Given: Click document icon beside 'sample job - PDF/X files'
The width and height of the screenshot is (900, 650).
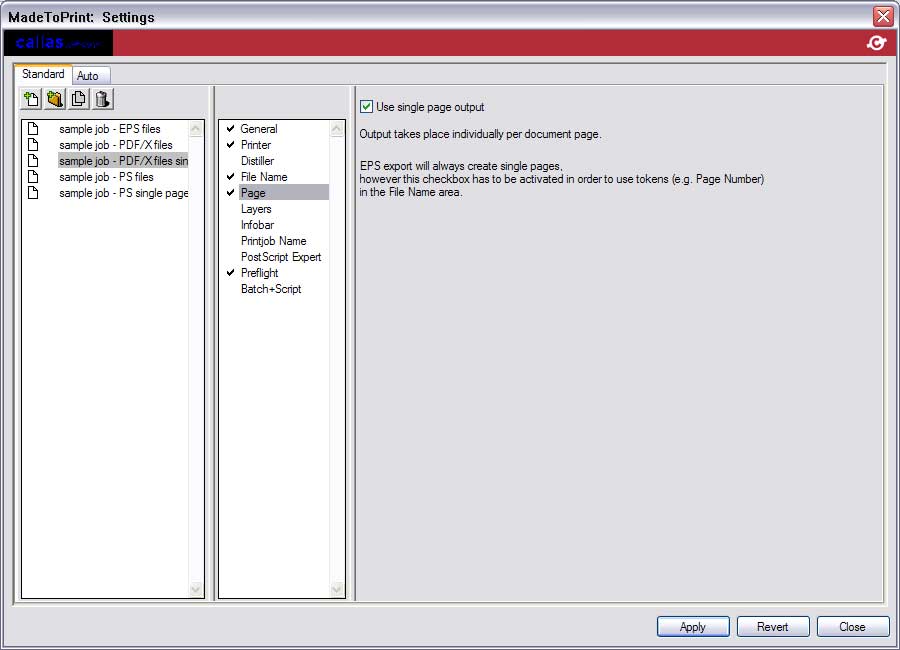Looking at the screenshot, I should tap(33, 144).
